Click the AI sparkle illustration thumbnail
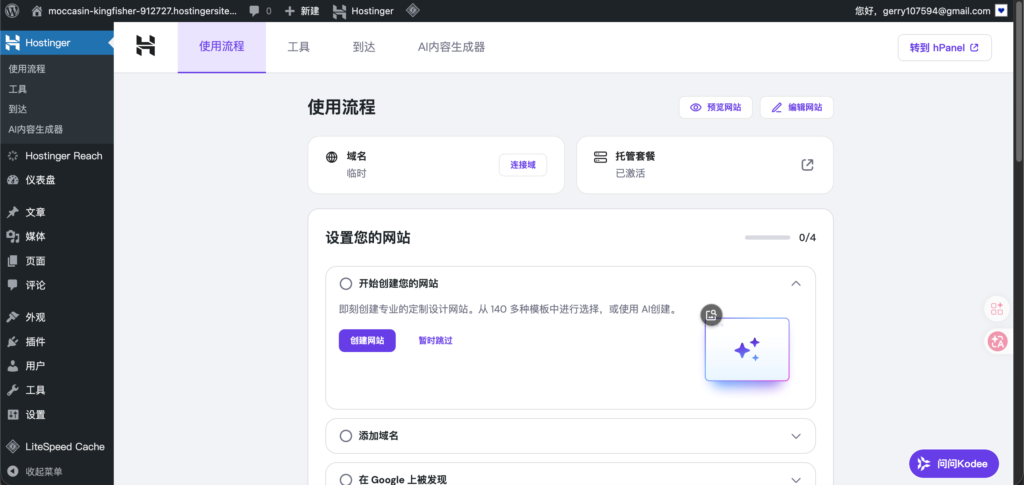1024x485 pixels. (747, 350)
